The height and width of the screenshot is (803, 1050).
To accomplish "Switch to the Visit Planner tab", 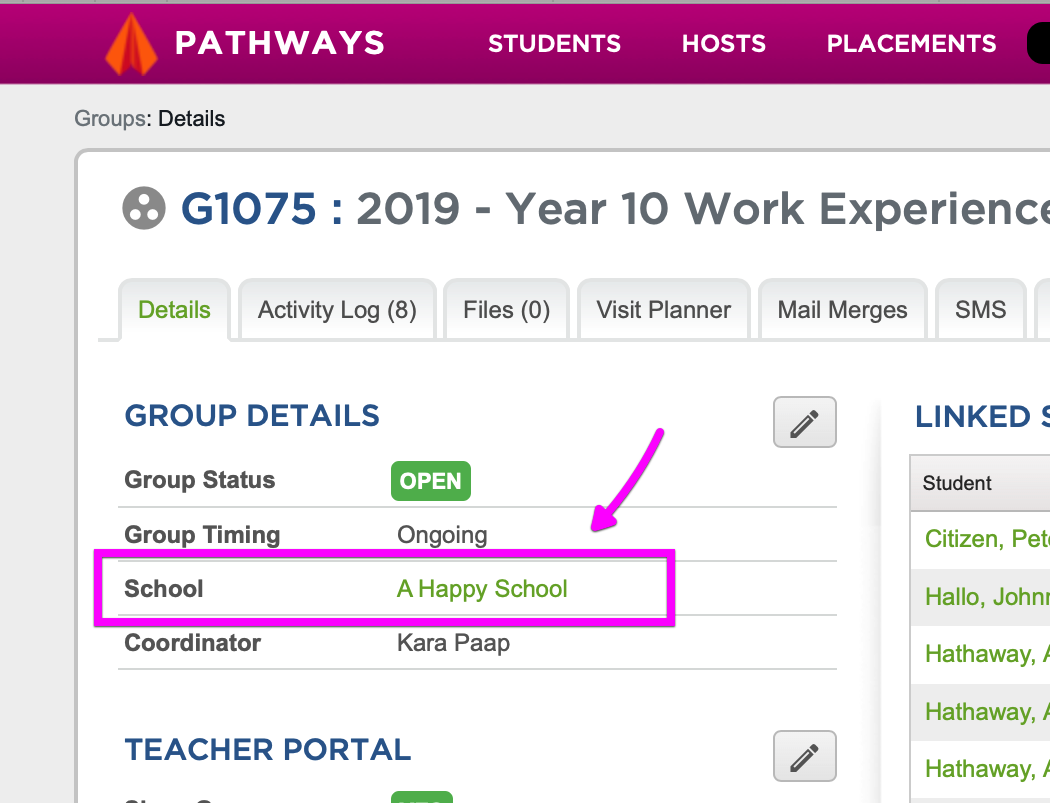I will pos(663,310).
